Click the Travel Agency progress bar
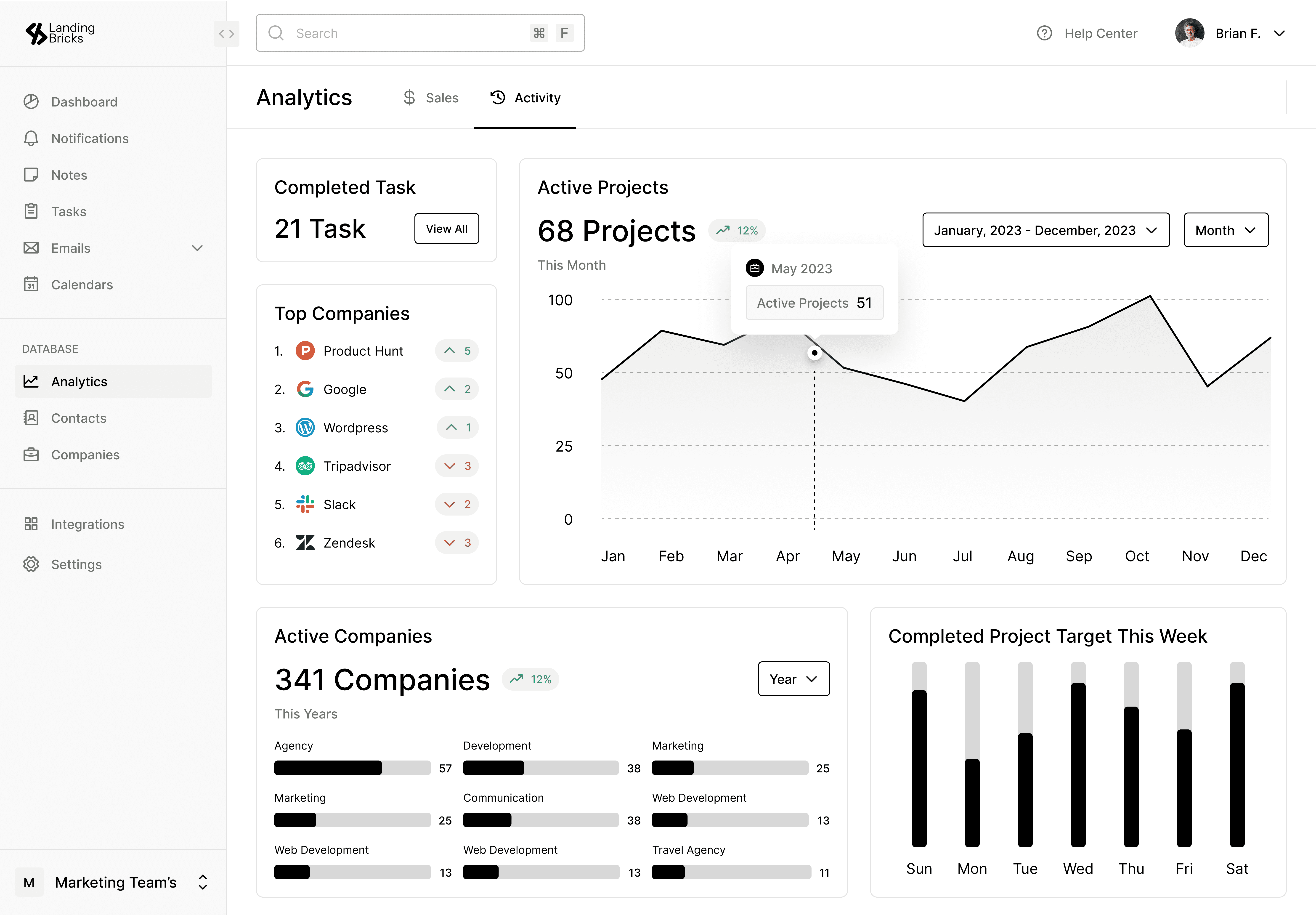 (731, 872)
